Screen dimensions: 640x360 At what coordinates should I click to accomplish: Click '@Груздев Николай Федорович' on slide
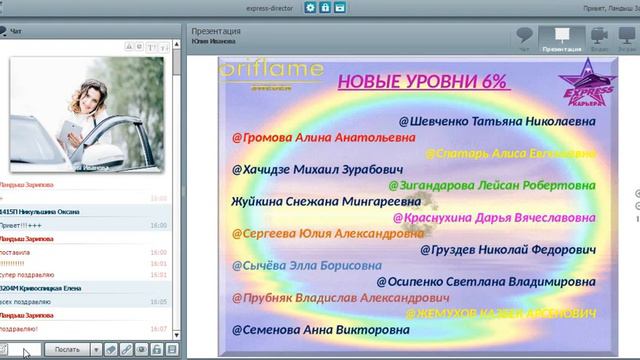[x=508, y=249]
